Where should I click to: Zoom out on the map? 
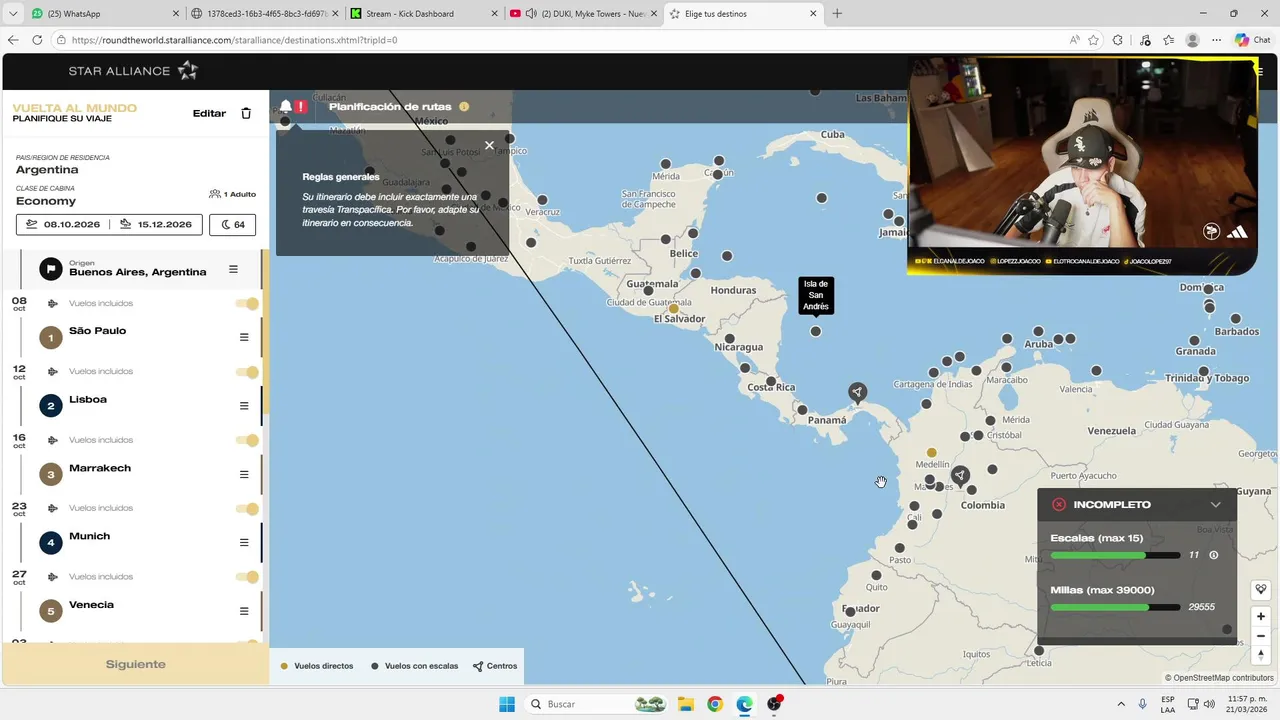coord(1261,636)
